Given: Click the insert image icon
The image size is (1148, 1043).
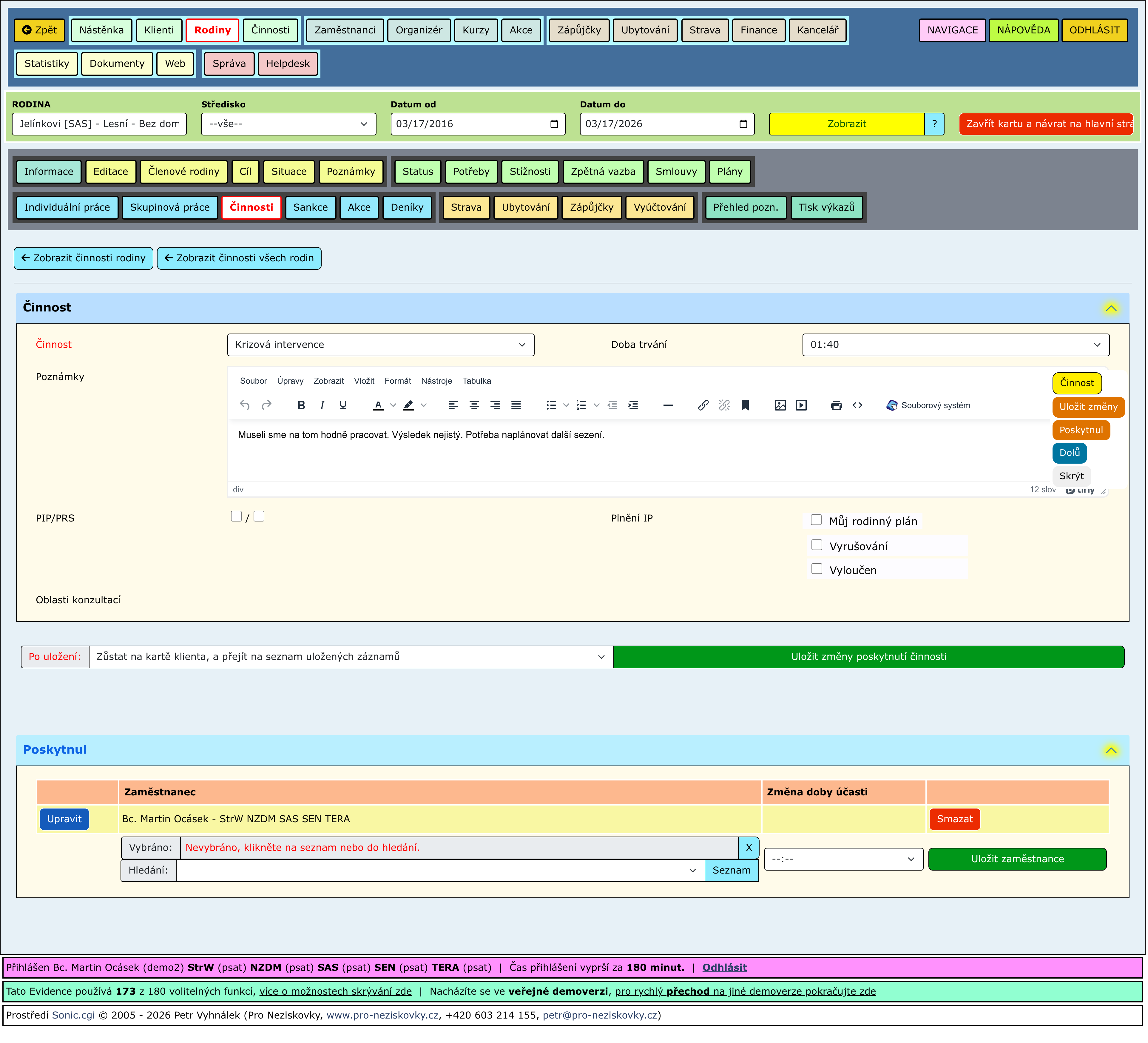Looking at the screenshot, I should pos(780,405).
